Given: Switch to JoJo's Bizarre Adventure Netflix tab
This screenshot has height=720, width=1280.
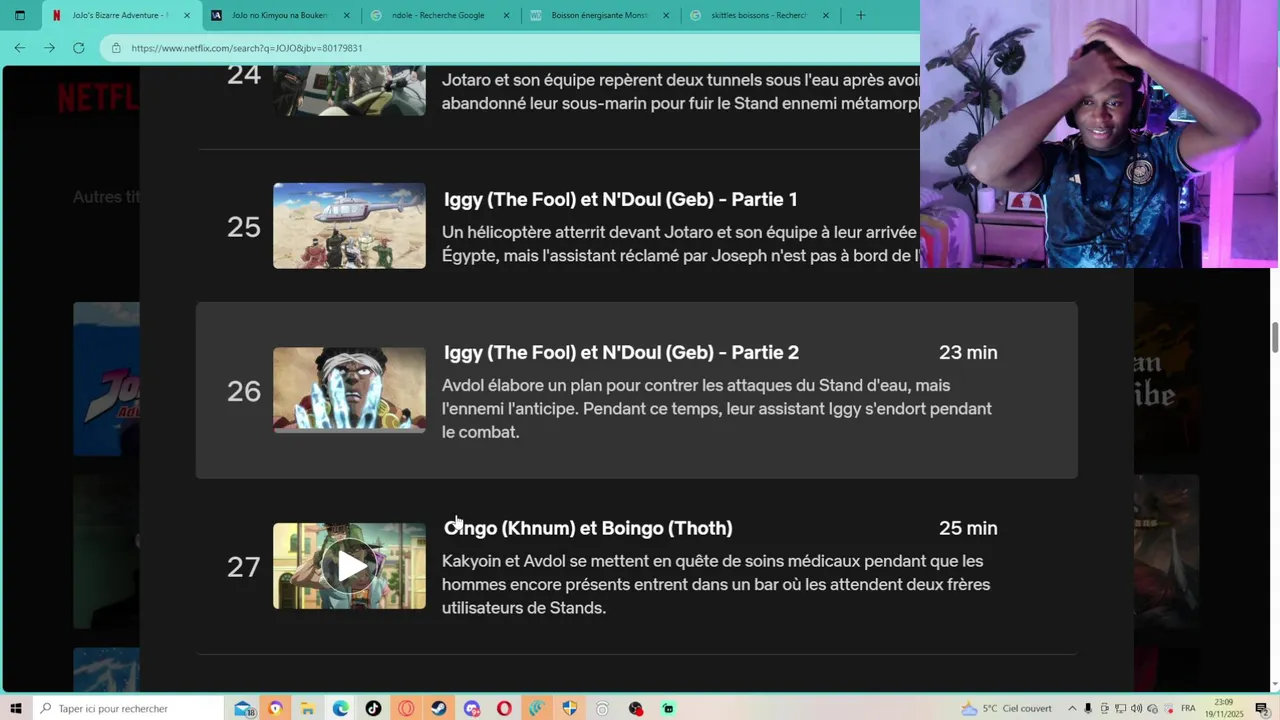Looking at the screenshot, I should pos(120,15).
